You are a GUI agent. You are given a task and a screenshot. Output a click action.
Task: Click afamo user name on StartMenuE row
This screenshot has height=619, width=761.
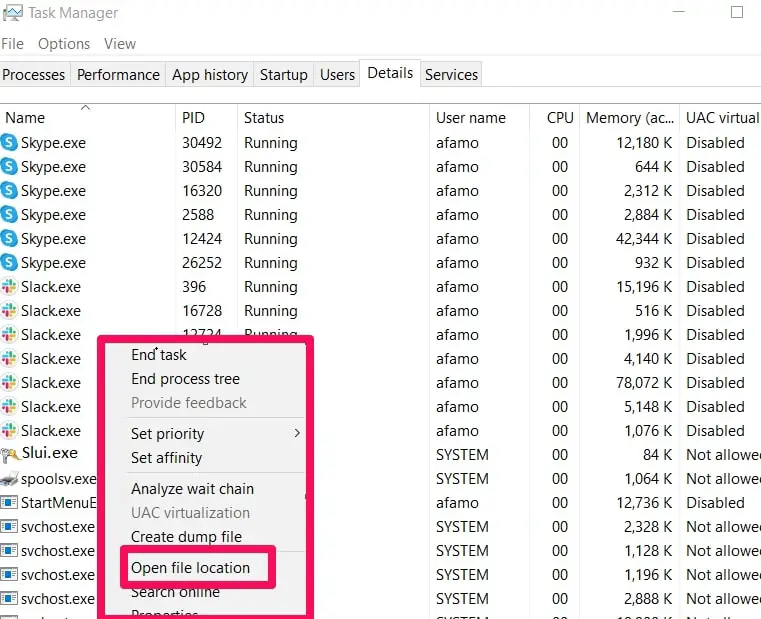click(x=457, y=502)
